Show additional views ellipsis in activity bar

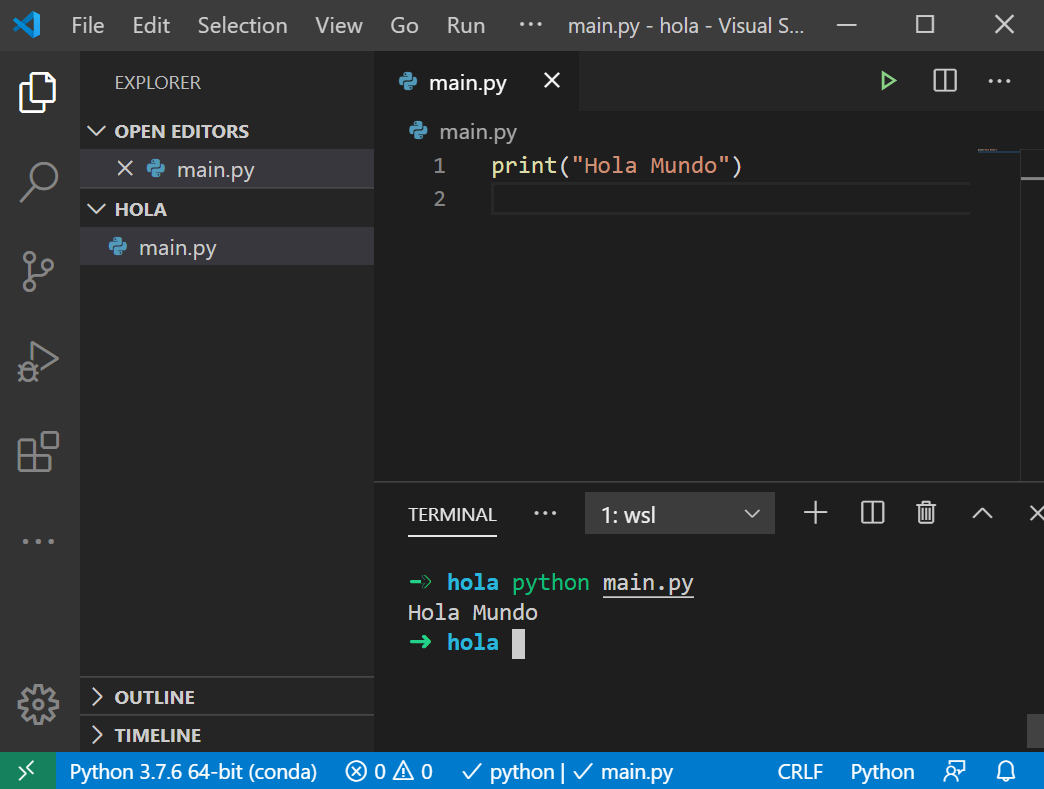pyautogui.click(x=38, y=541)
